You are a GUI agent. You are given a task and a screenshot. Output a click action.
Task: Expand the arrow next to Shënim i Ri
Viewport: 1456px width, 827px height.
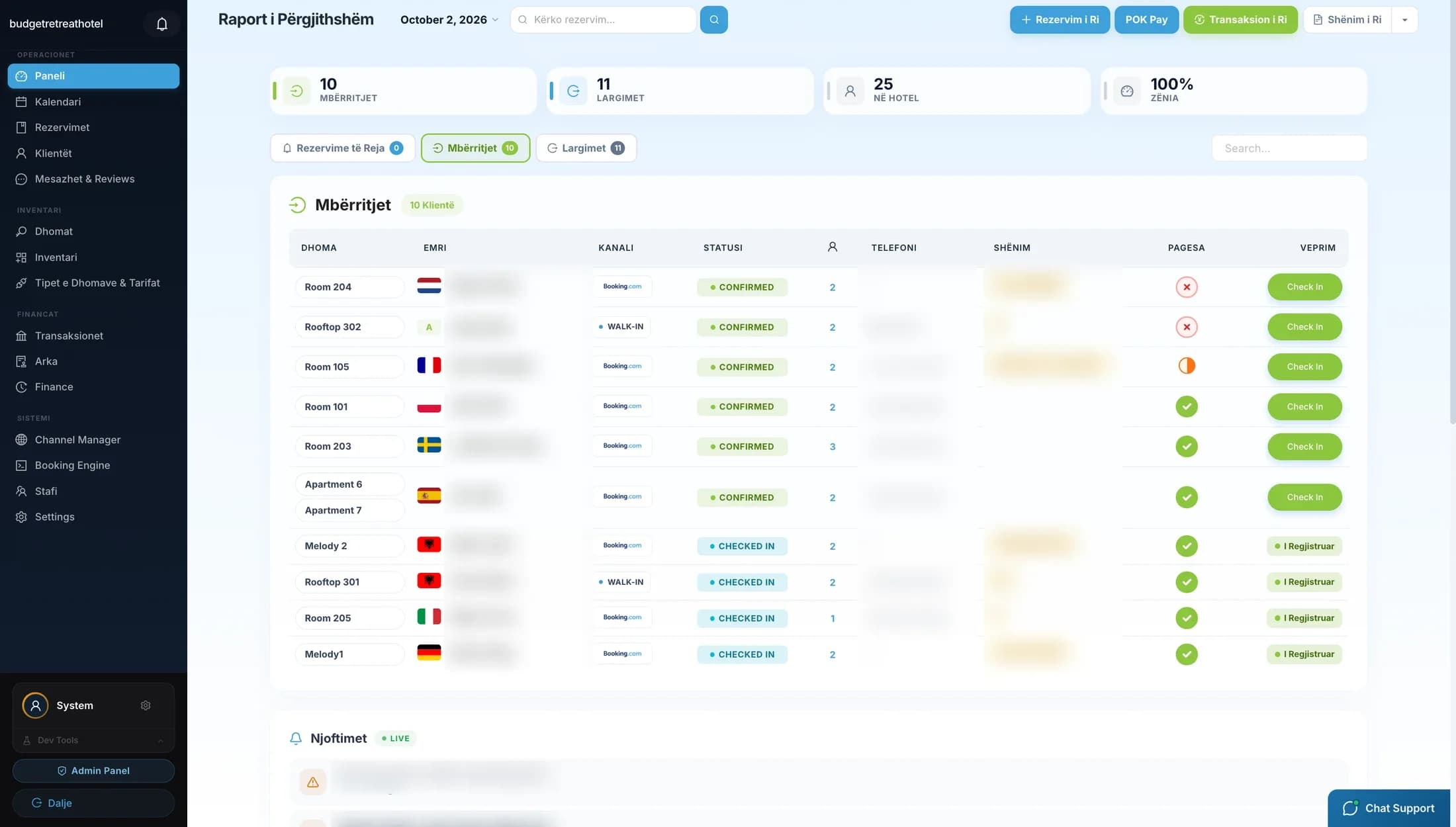pos(1404,20)
